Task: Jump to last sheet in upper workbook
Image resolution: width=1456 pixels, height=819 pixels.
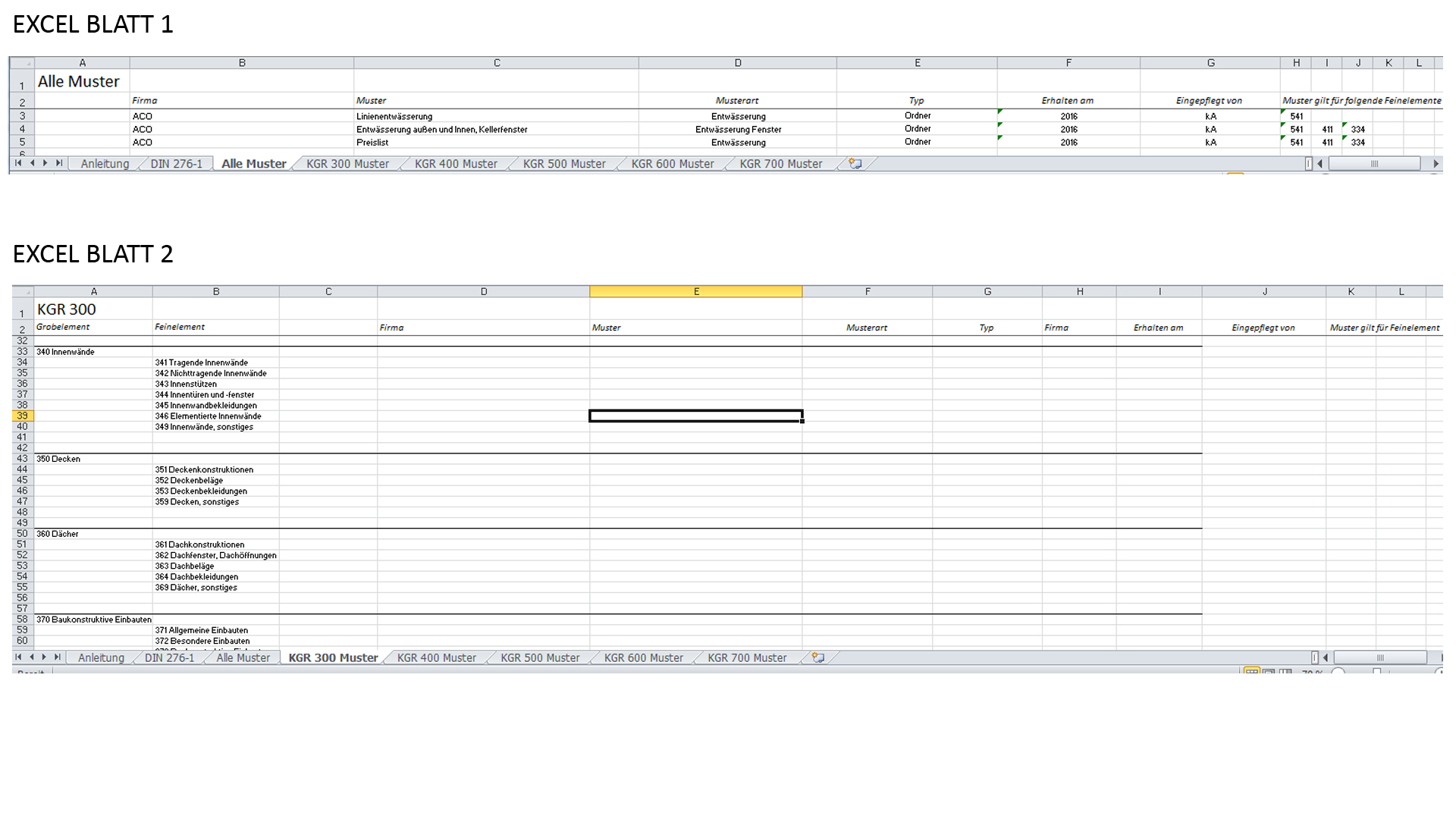Action: pyautogui.click(x=59, y=163)
